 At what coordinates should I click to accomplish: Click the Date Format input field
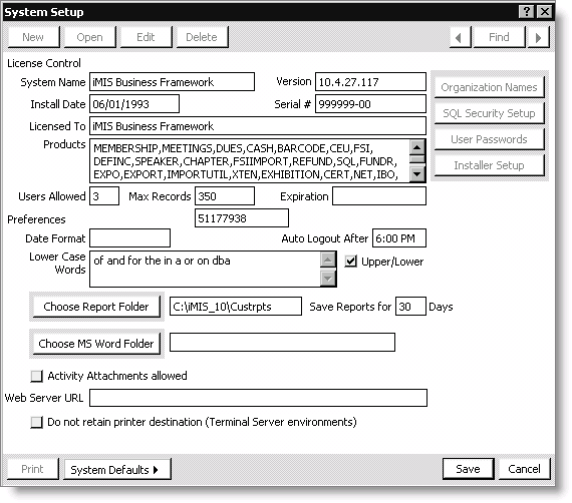(130, 238)
